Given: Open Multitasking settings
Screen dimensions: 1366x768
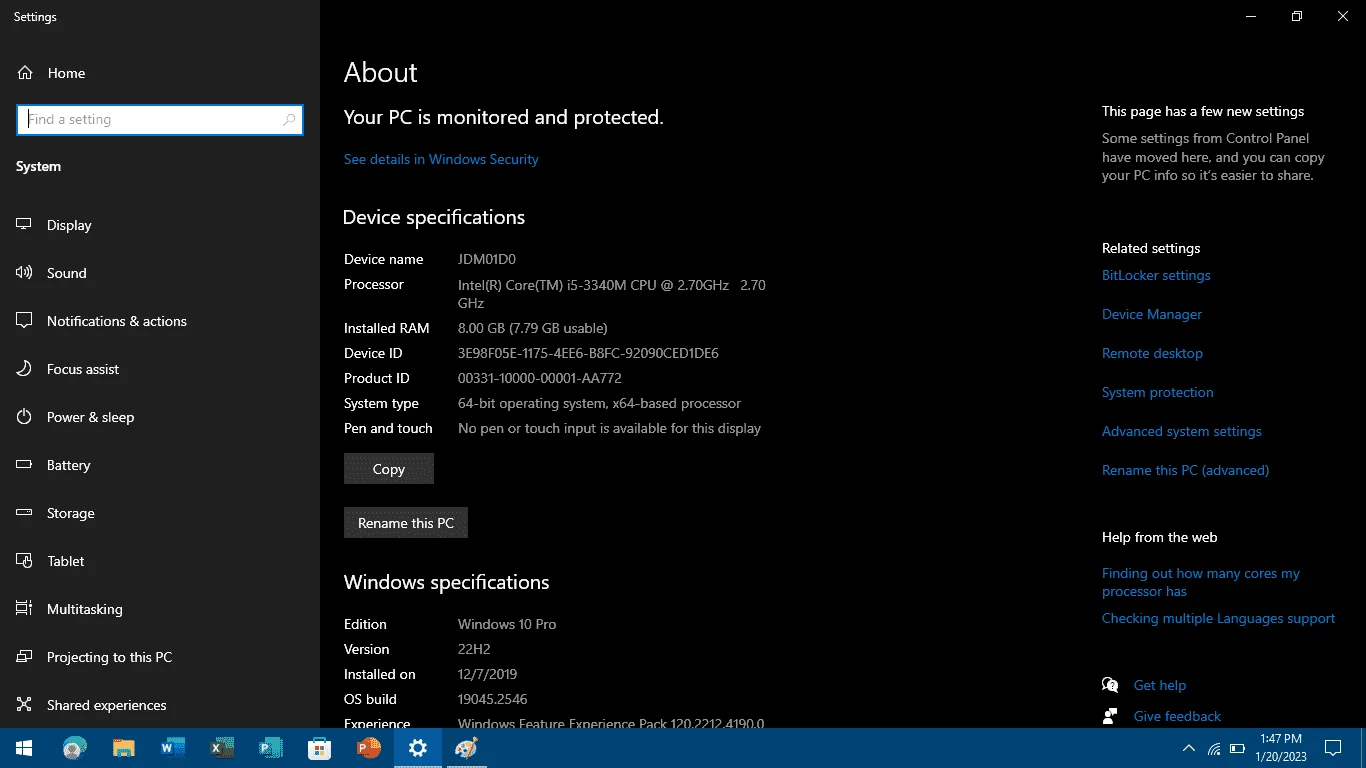Looking at the screenshot, I should pos(160,609).
